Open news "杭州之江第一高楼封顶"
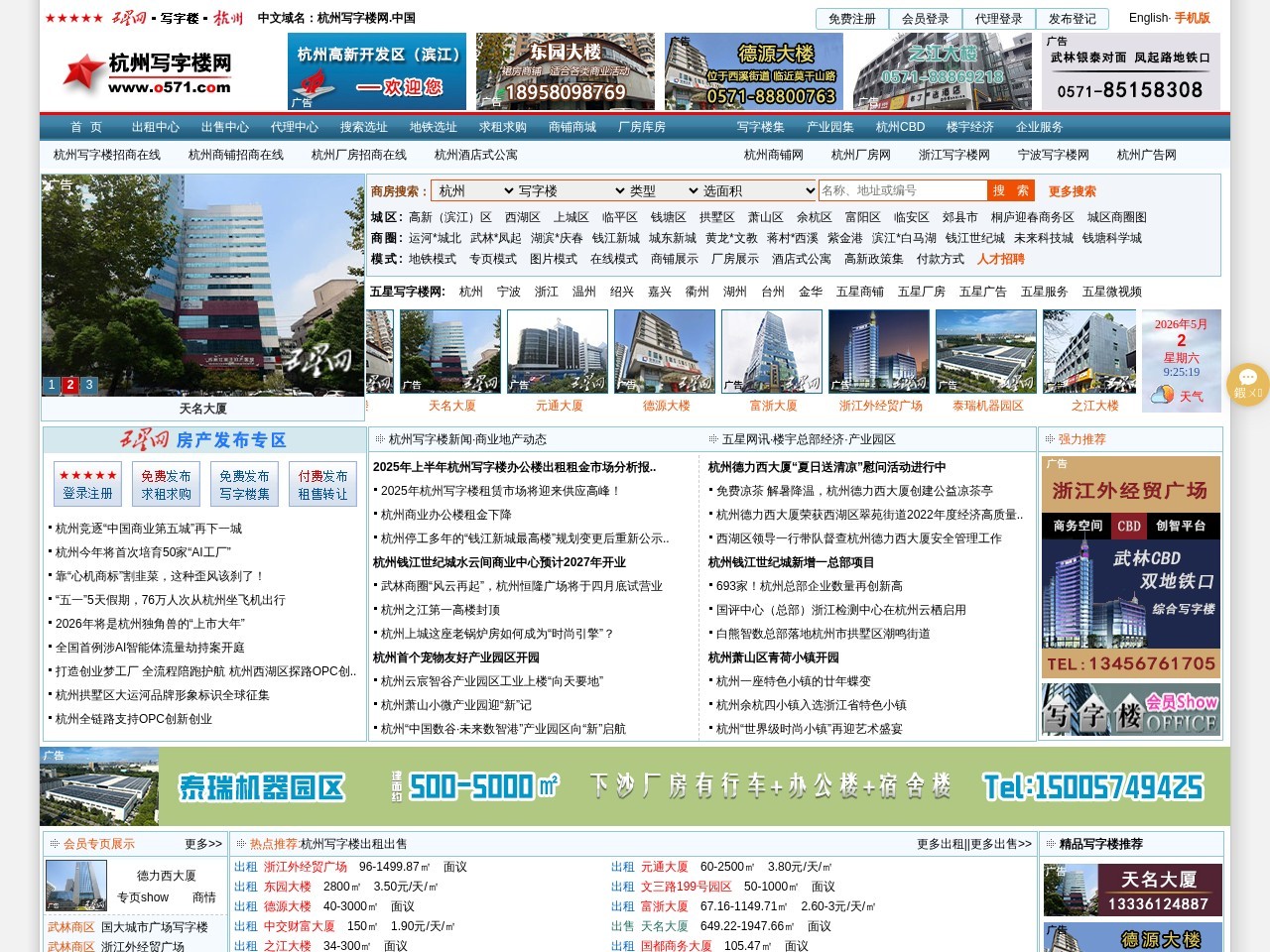This screenshot has height=952, width=1270. [441, 610]
